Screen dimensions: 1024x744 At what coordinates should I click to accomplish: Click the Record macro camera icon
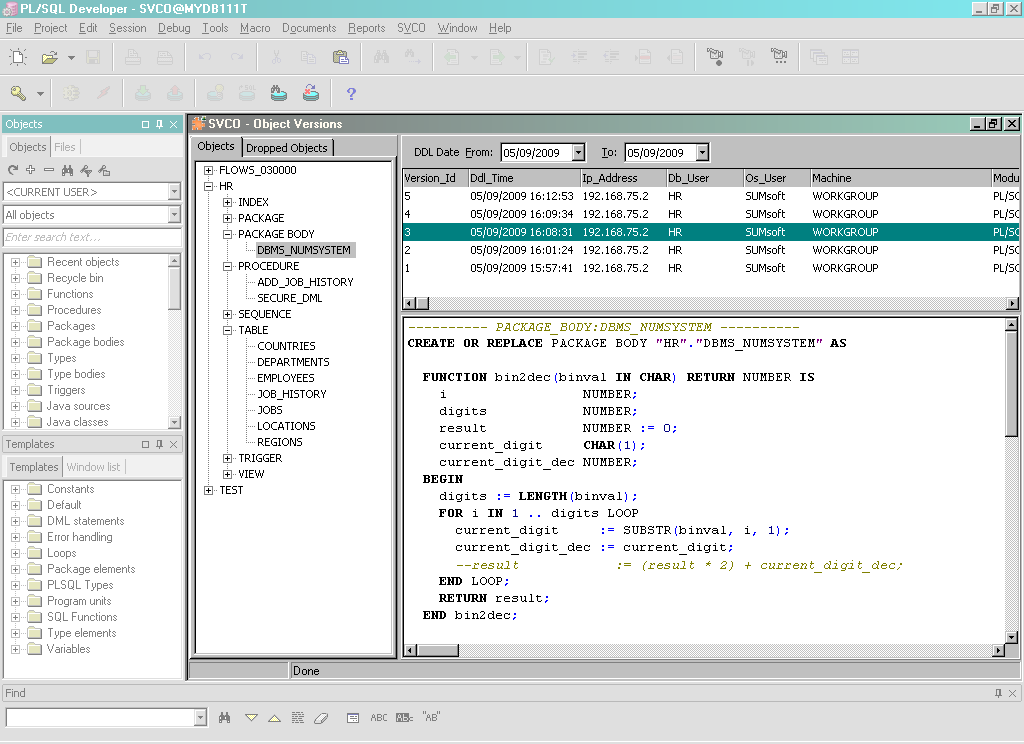714,57
